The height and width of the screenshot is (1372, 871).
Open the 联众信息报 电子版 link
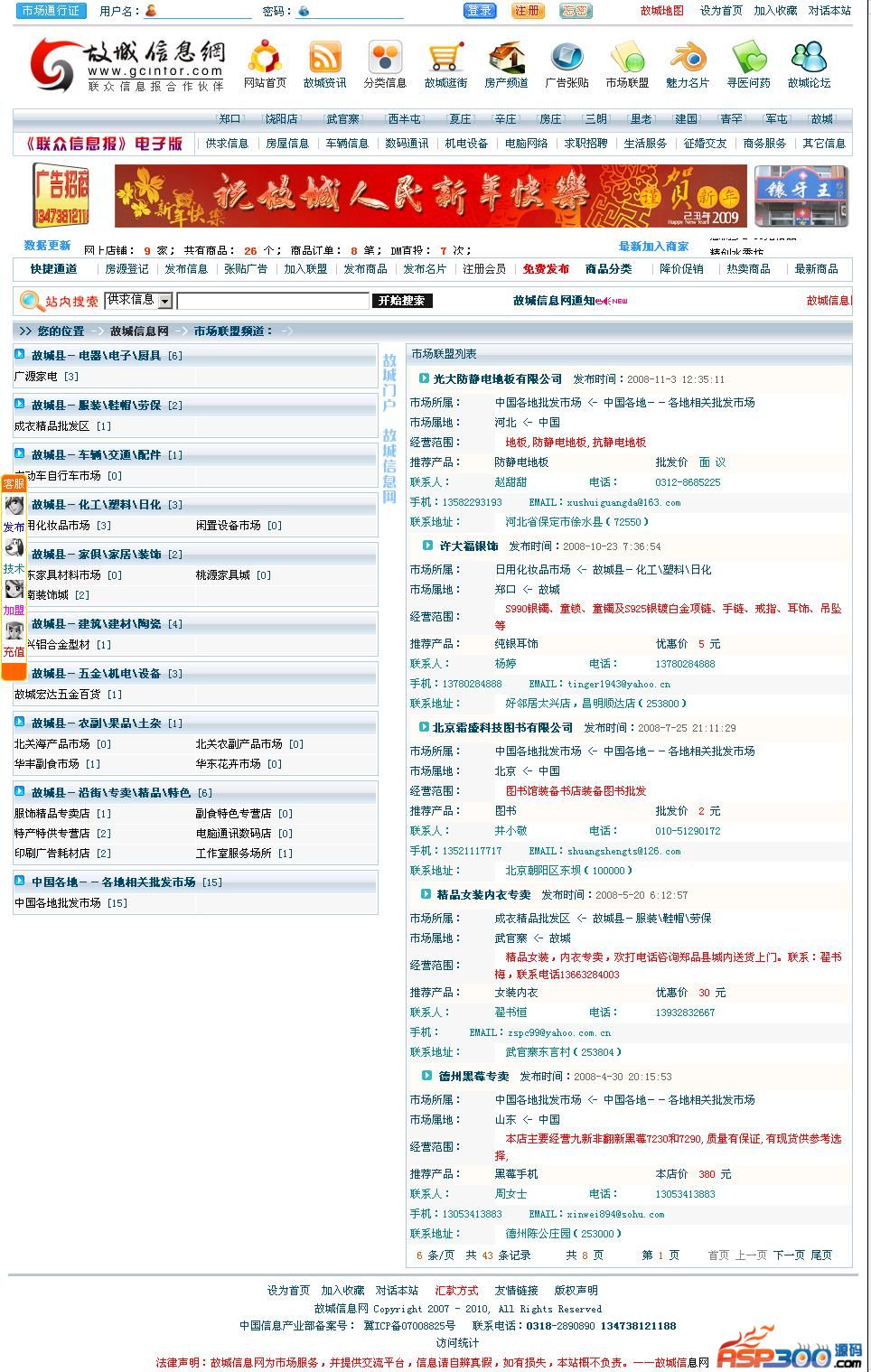click(x=104, y=143)
